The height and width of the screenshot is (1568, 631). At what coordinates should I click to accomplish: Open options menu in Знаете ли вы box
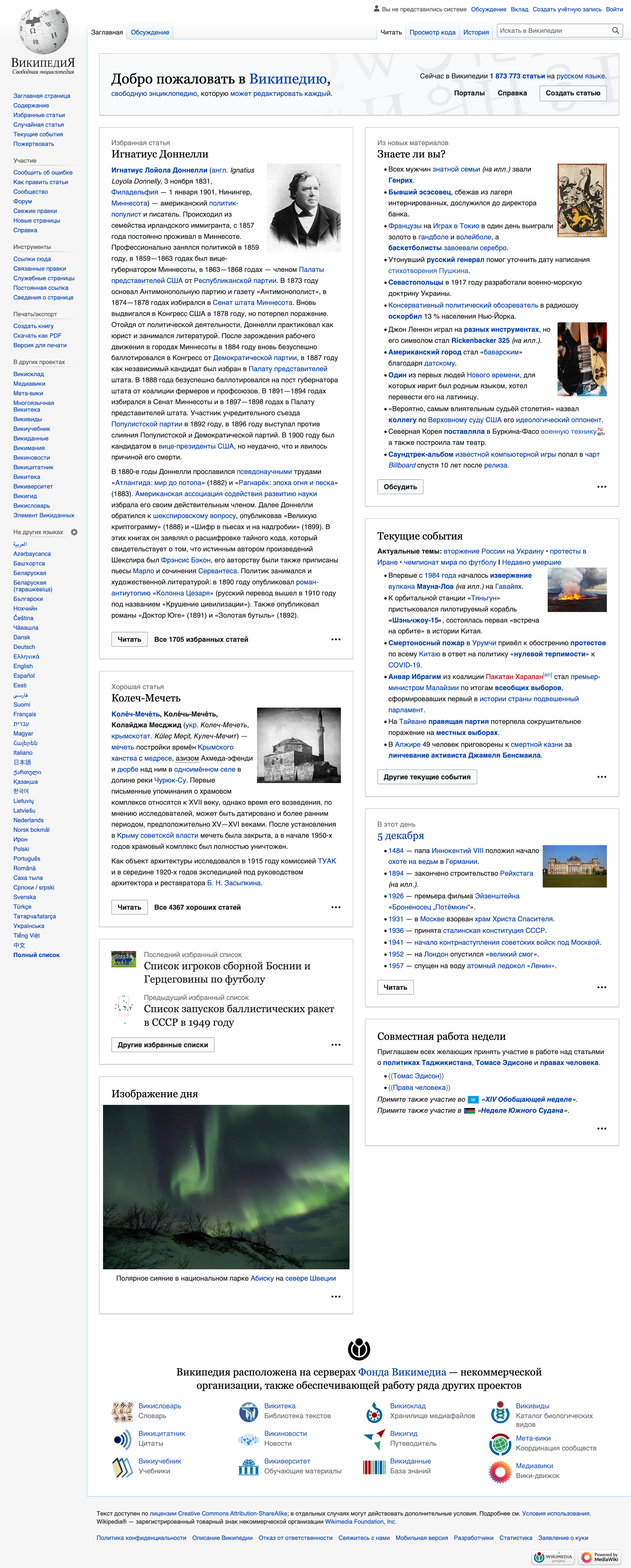(602, 486)
